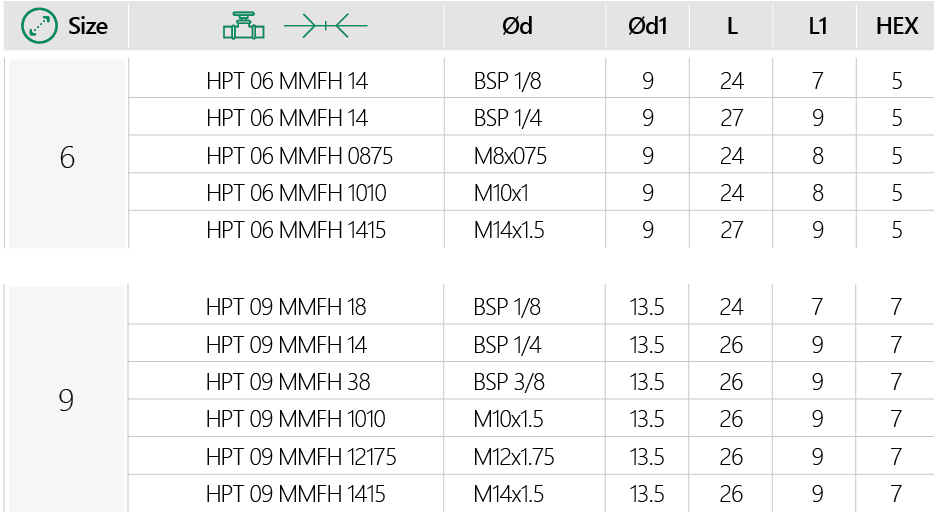
Task: Select the Ød1 column header
Action: (647, 27)
